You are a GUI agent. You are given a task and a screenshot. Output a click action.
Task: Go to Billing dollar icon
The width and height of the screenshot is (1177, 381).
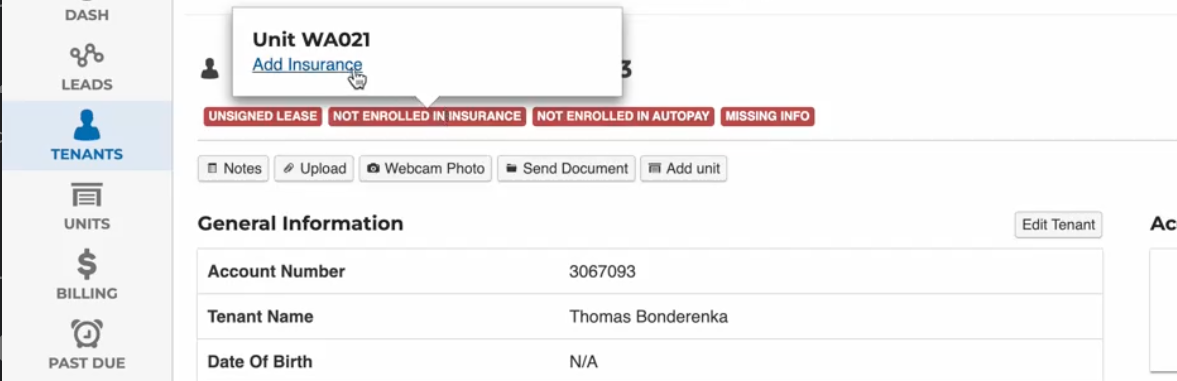(x=86, y=265)
